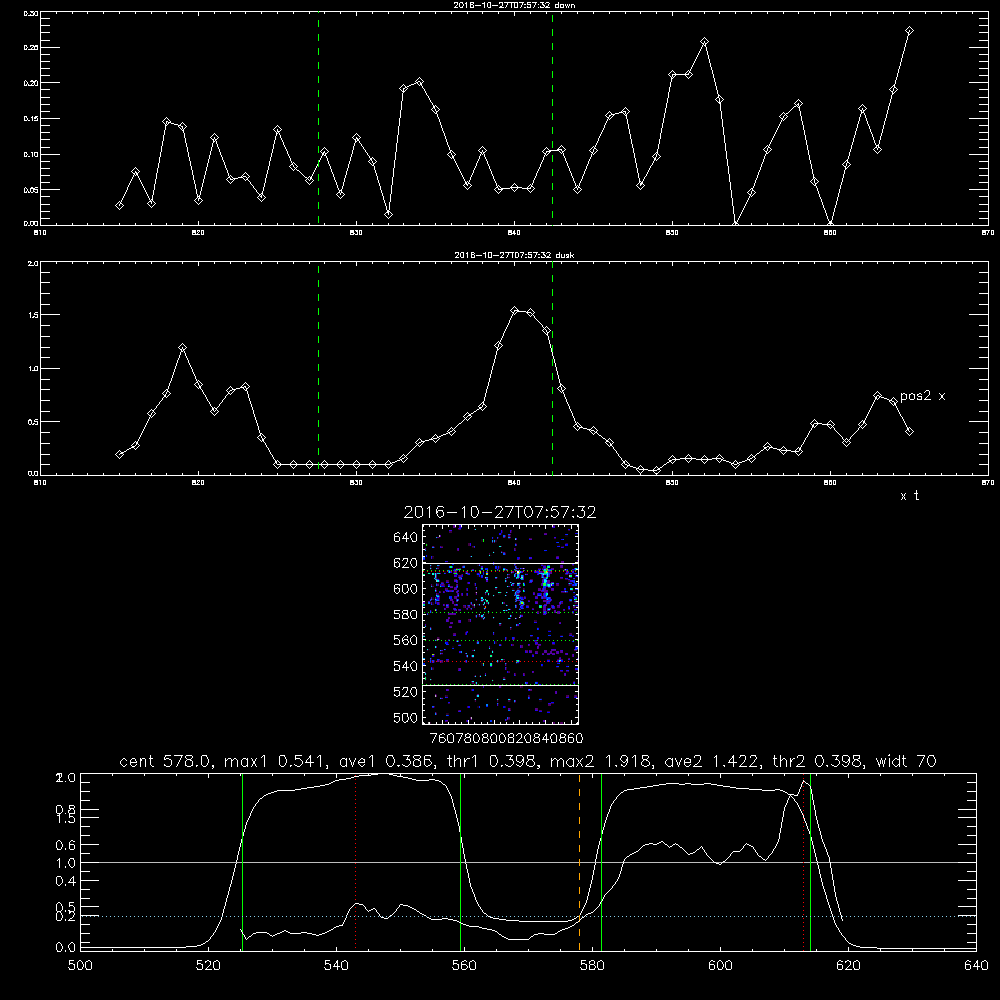Click the 'pos2 x' label
Screen dimensions: 1000x1000
coord(923,396)
